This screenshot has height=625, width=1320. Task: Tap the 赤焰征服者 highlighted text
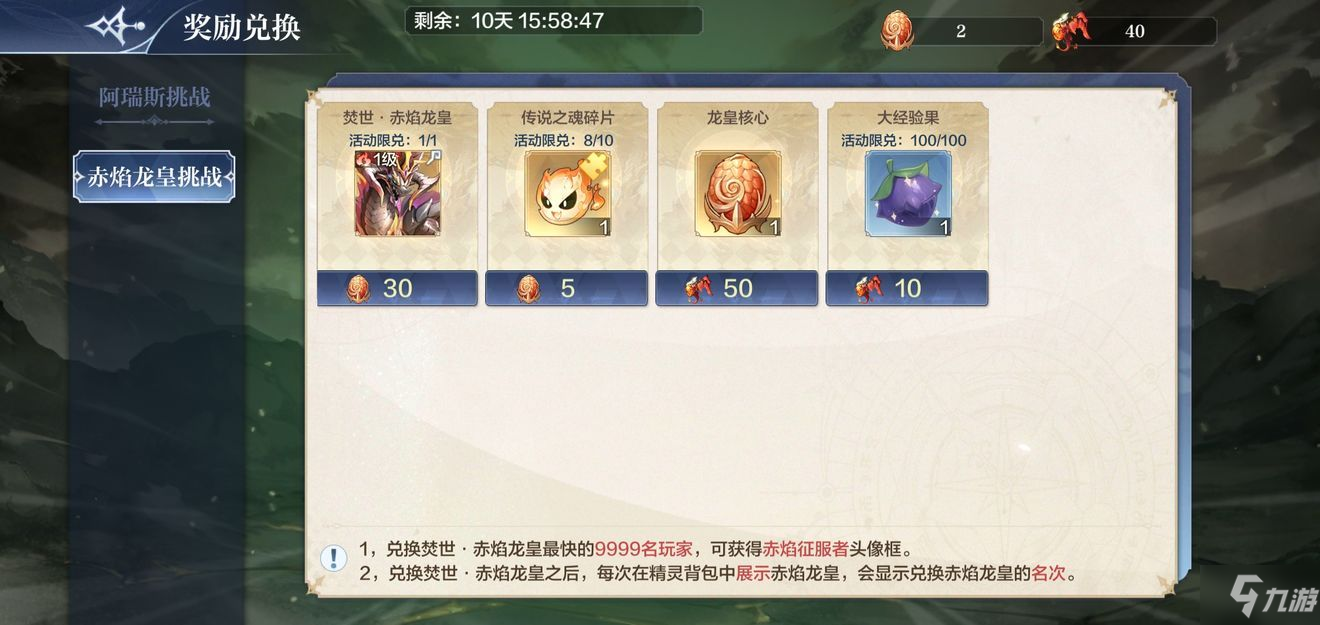pyautogui.click(x=806, y=549)
